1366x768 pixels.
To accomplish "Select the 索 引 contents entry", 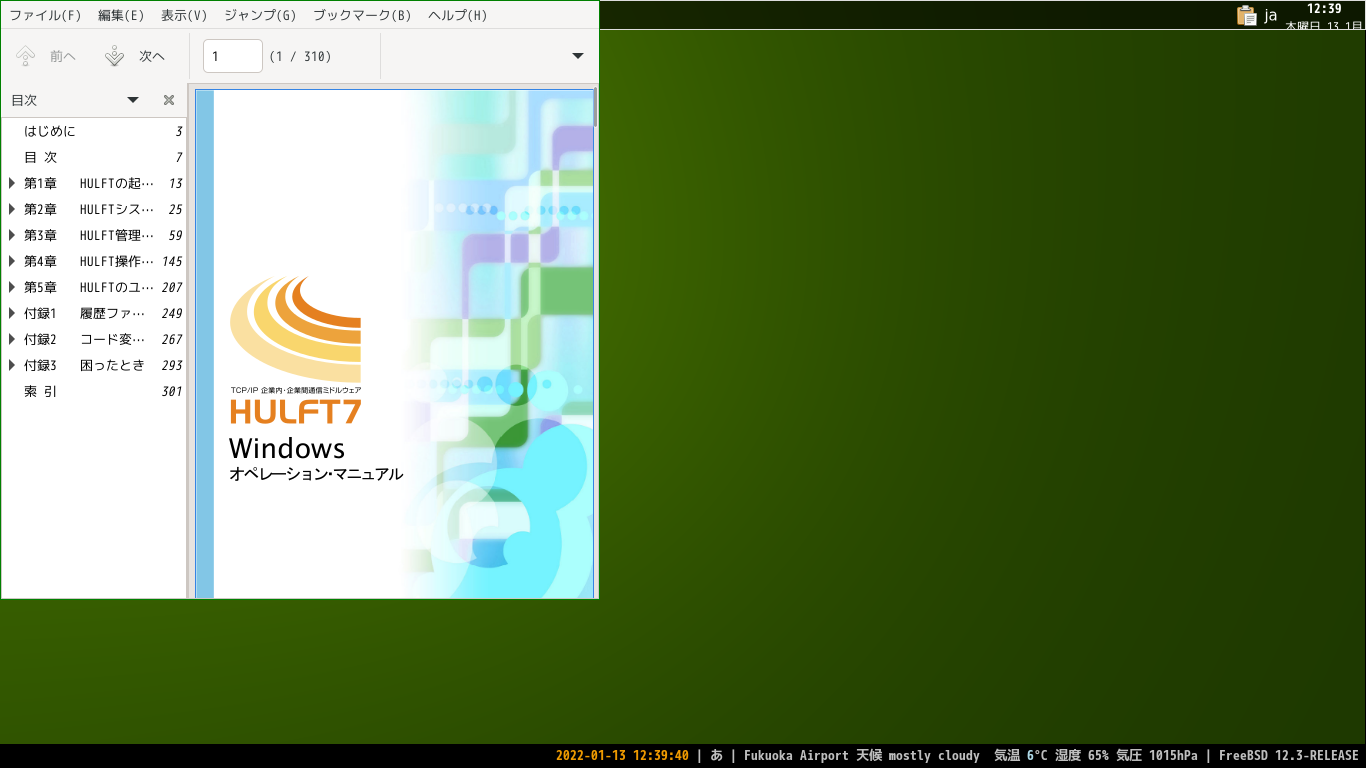I will click(x=94, y=391).
